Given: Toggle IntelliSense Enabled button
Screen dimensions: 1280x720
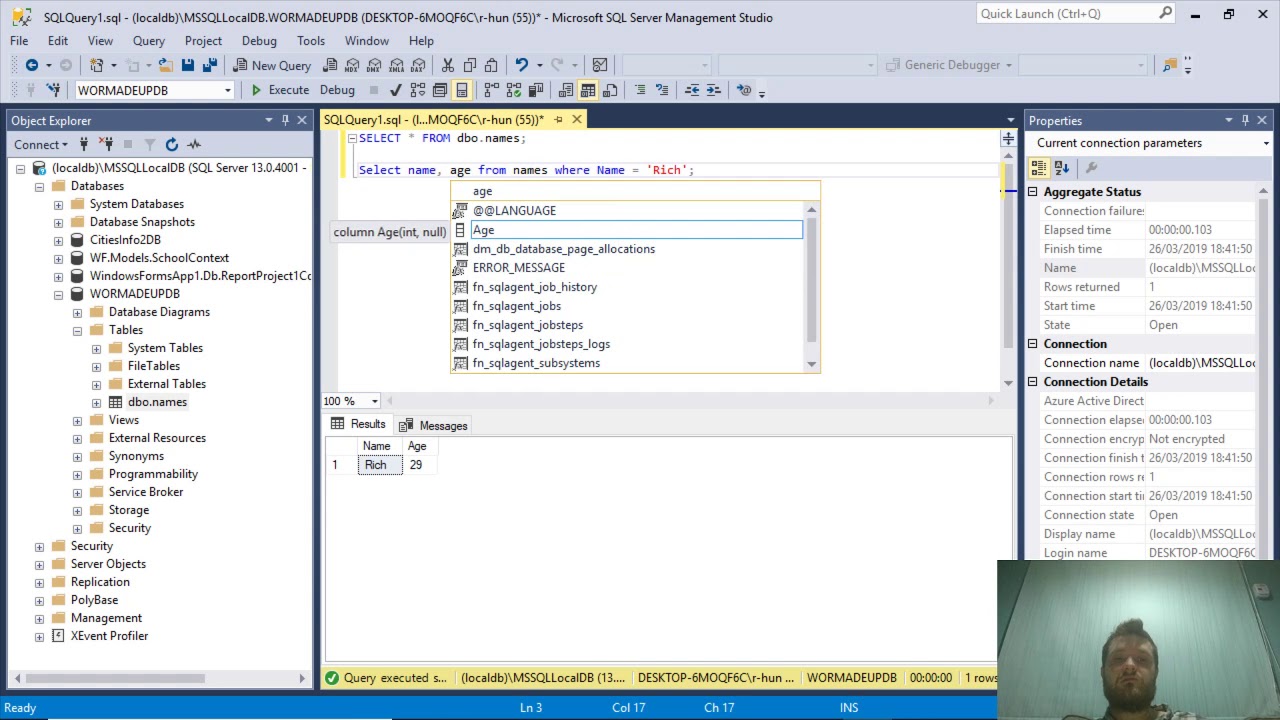Looking at the screenshot, I should 462,90.
